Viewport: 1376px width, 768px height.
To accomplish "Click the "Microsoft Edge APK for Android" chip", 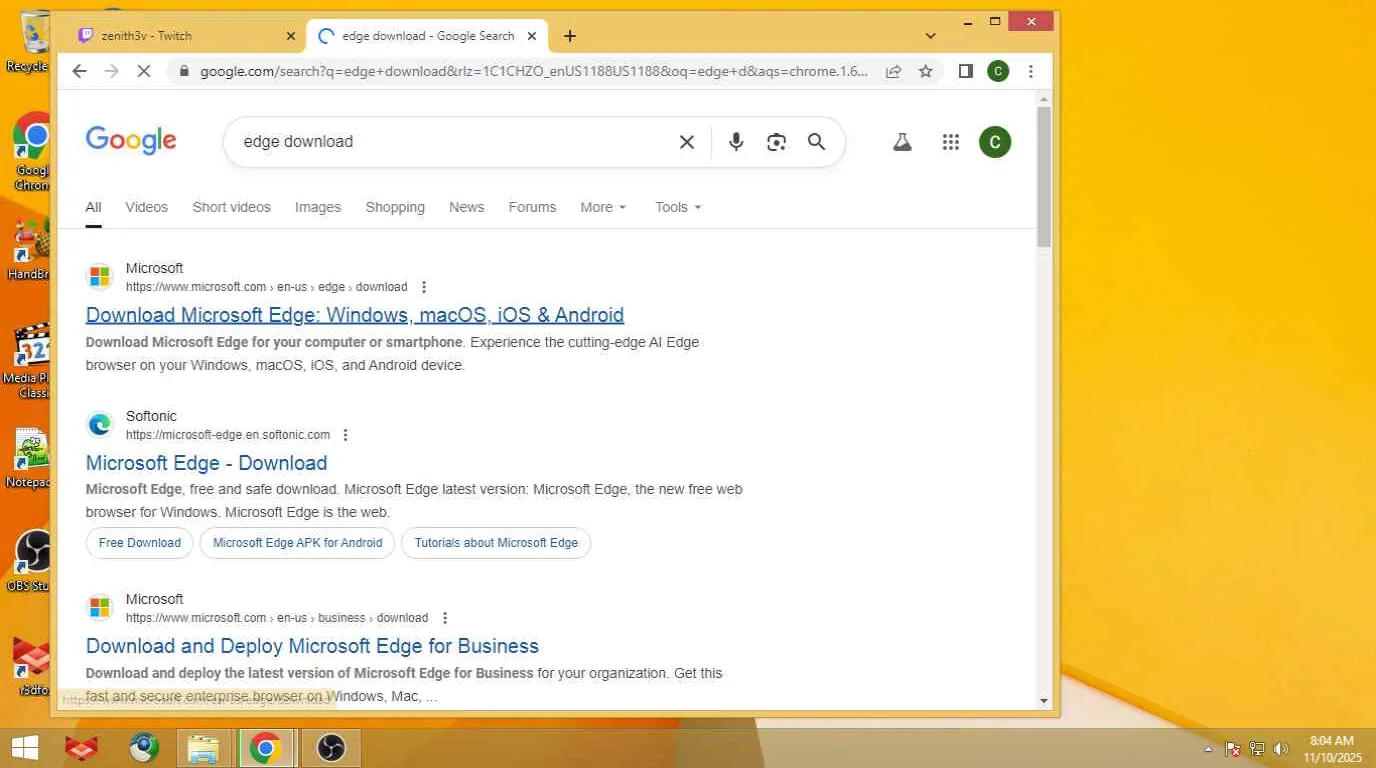I will tap(297, 543).
